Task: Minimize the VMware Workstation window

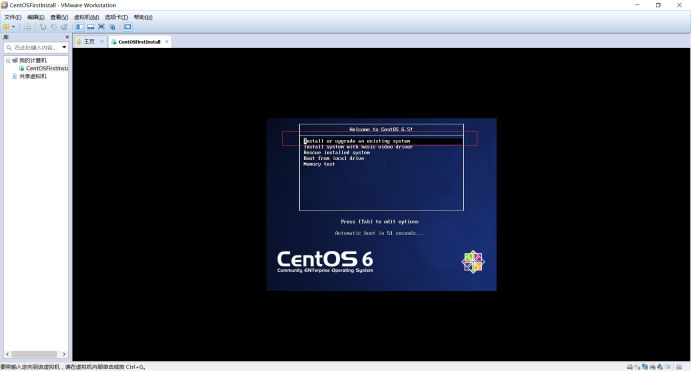Action: [637, 5]
